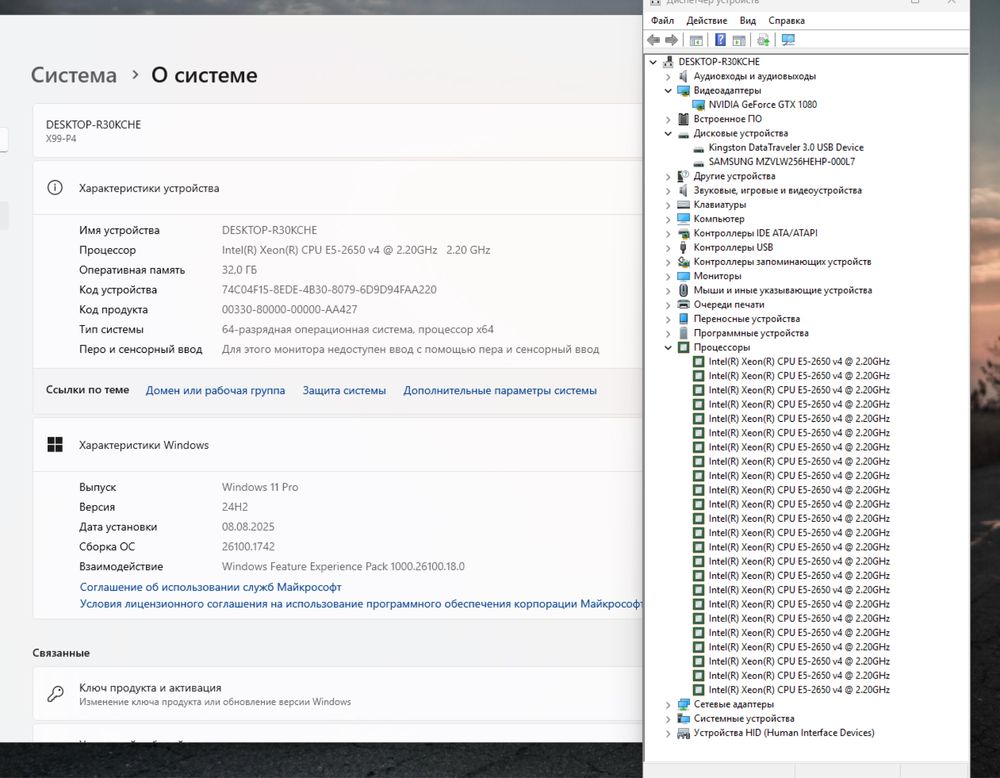This screenshot has width=1000, height=778.
Task: Click the Системные устройства folder icon
Action: point(683,719)
